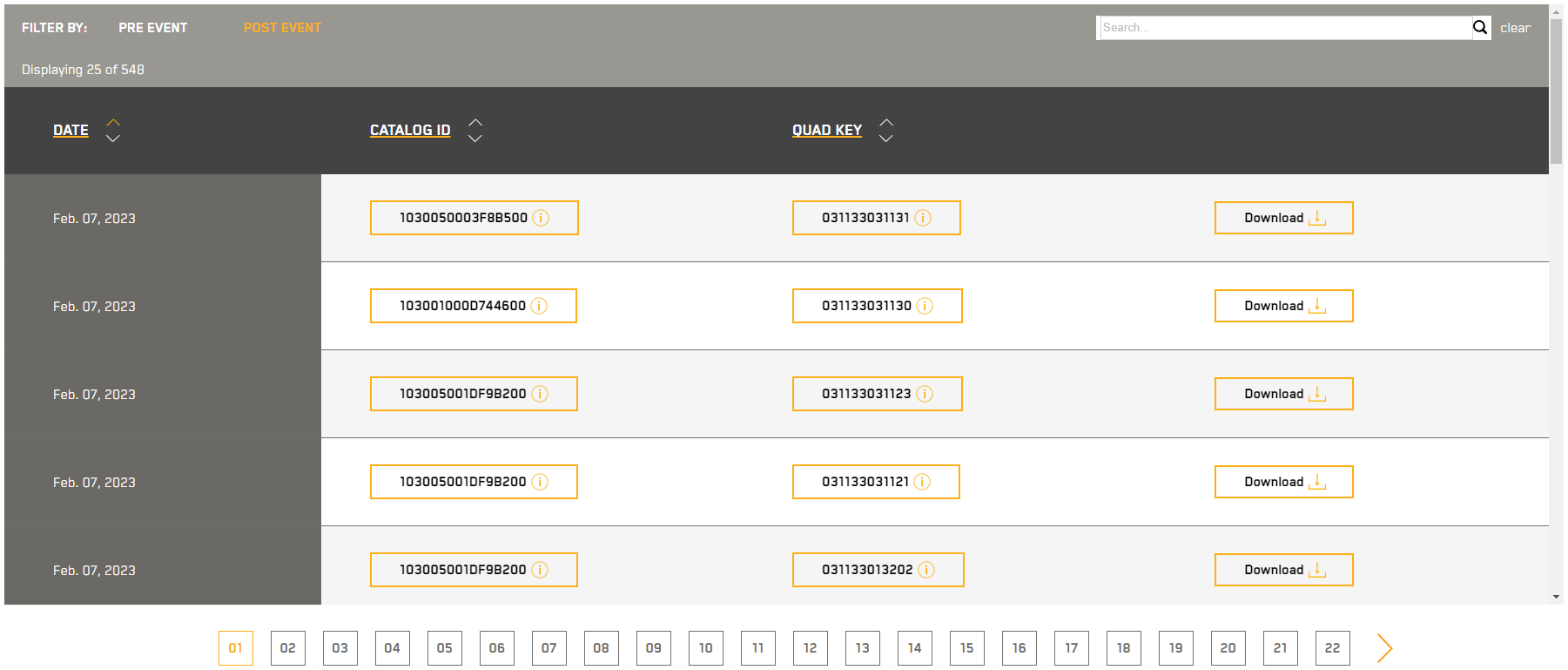This screenshot has width=1568, height=670.
Task: Open info icon for quad key 031133031123
Action: (x=925, y=394)
